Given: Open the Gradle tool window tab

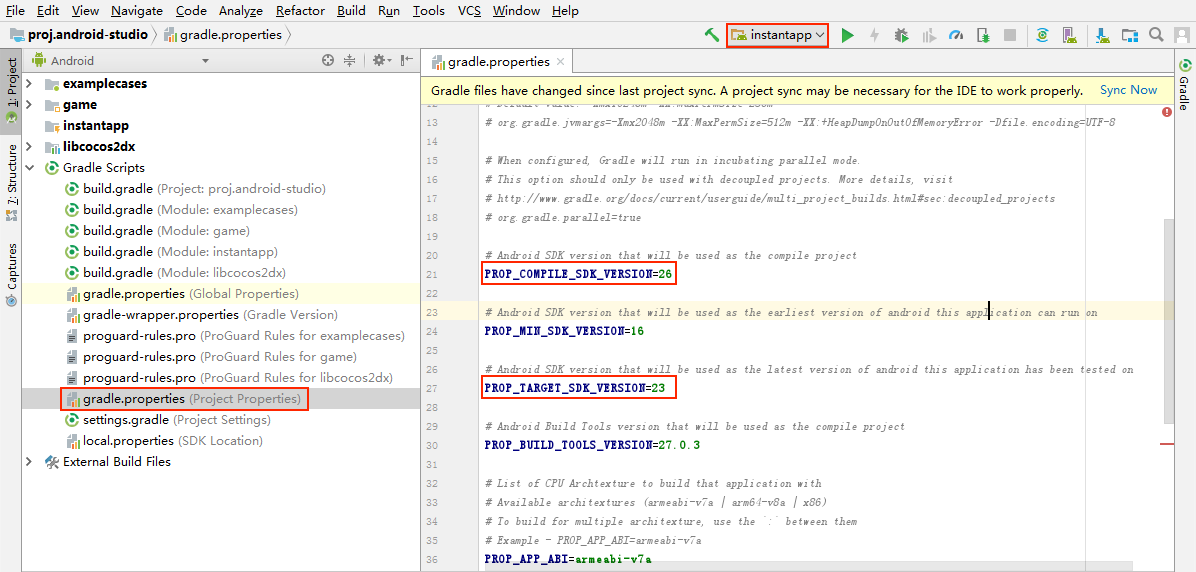Looking at the screenshot, I should [x=1184, y=83].
